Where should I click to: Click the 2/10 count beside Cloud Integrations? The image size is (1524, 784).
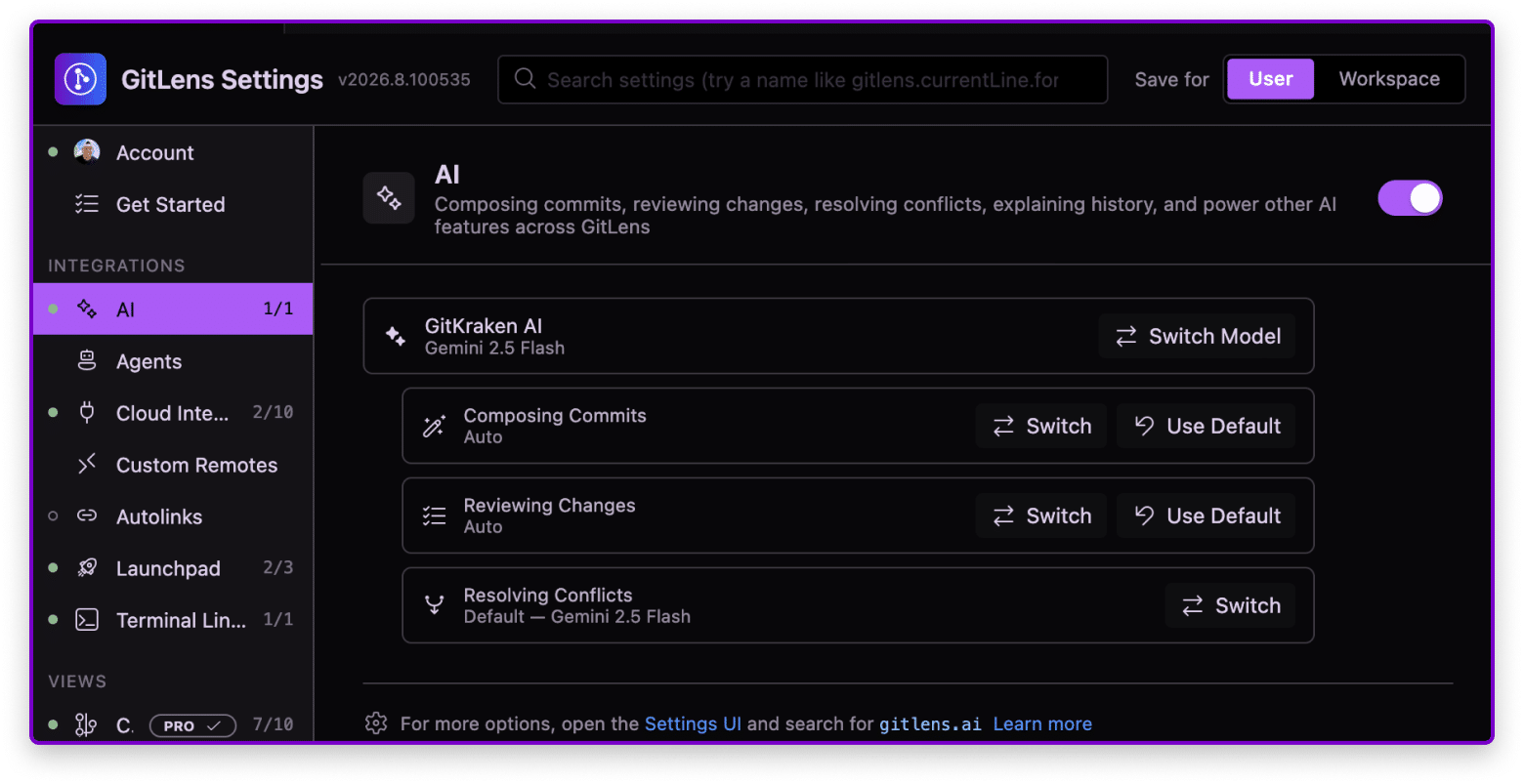click(x=273, y=412)
